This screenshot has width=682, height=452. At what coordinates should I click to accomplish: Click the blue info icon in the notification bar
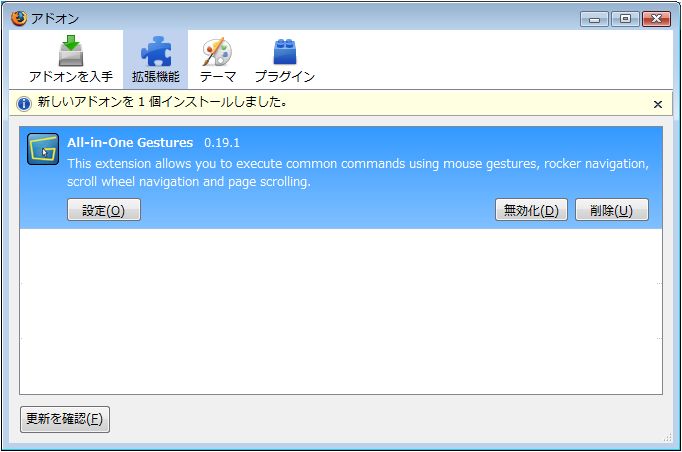coord(24,104)
